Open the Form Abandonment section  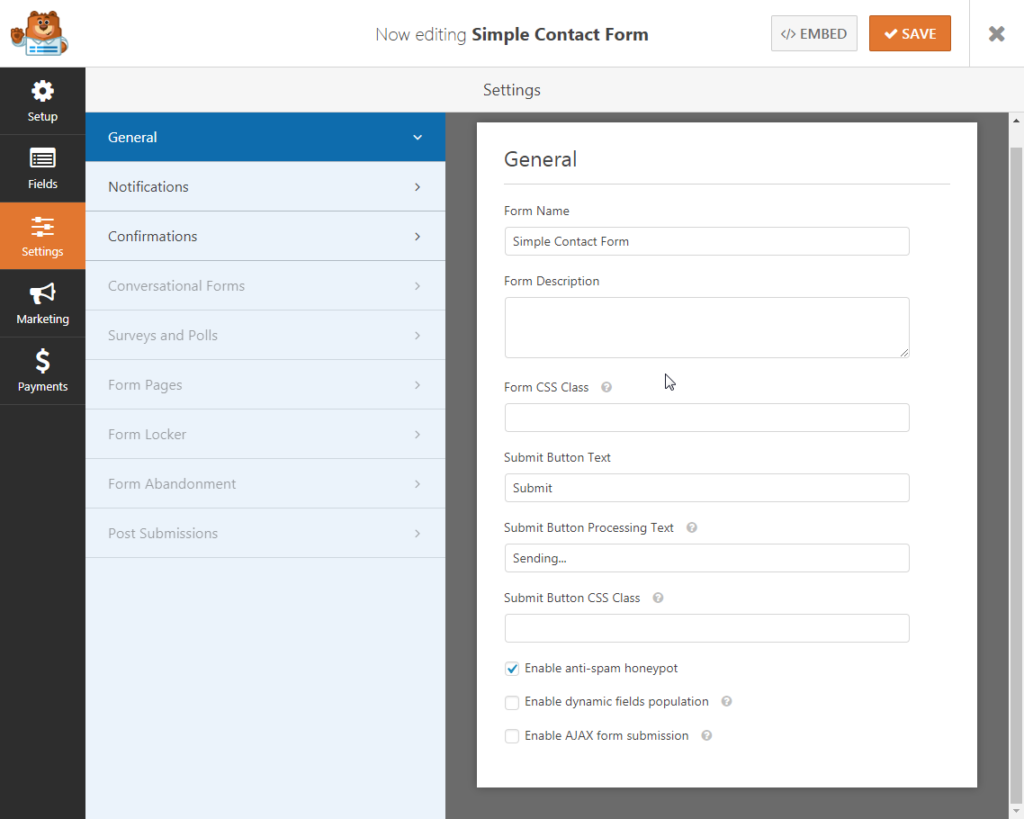pyautogui.click(x=265, y=484)
